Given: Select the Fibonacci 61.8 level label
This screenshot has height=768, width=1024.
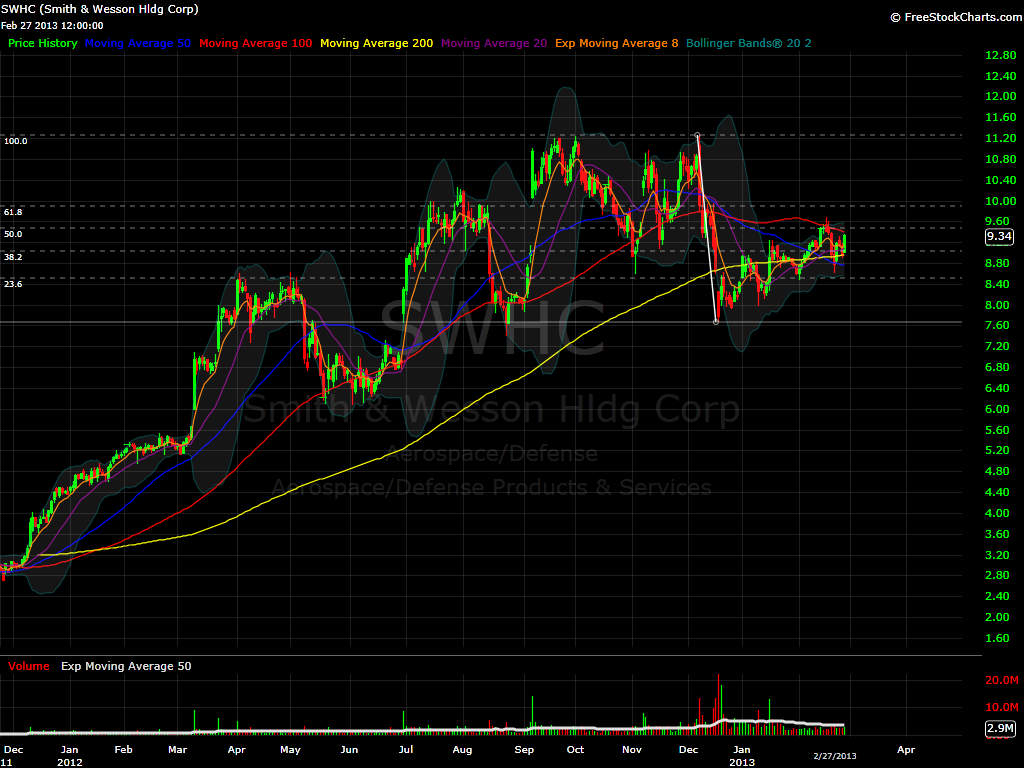Looking at the screenshot, I should coord(13,212).
